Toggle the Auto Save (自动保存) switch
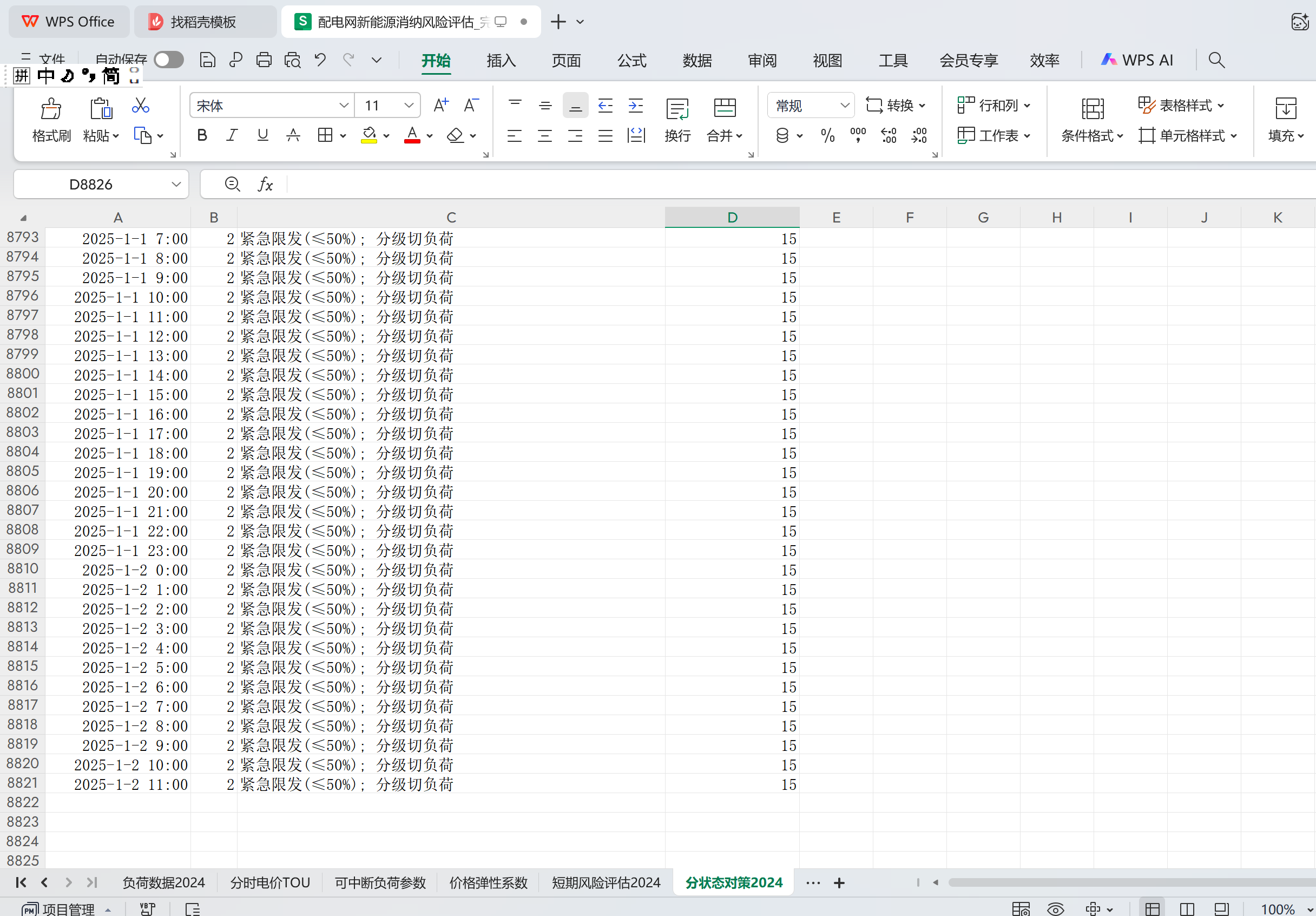 click(168, 60)
